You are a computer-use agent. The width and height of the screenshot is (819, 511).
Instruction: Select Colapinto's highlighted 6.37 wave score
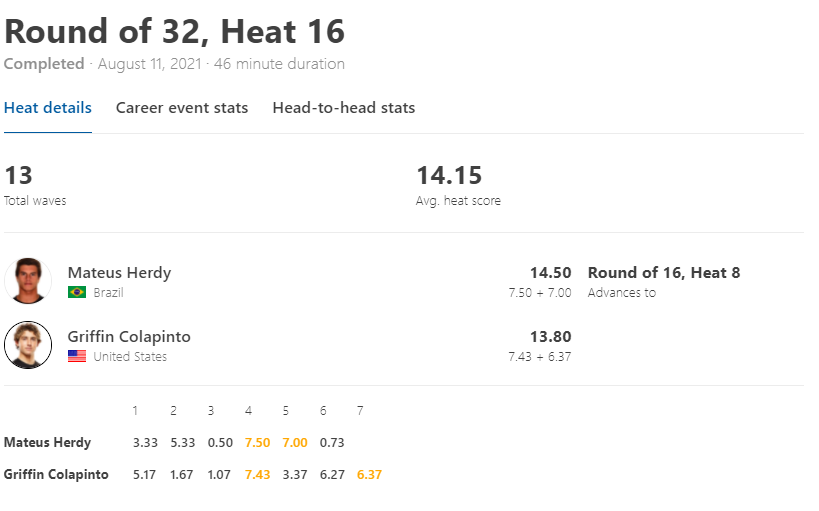pyautogui.click(x=369, y=475)
